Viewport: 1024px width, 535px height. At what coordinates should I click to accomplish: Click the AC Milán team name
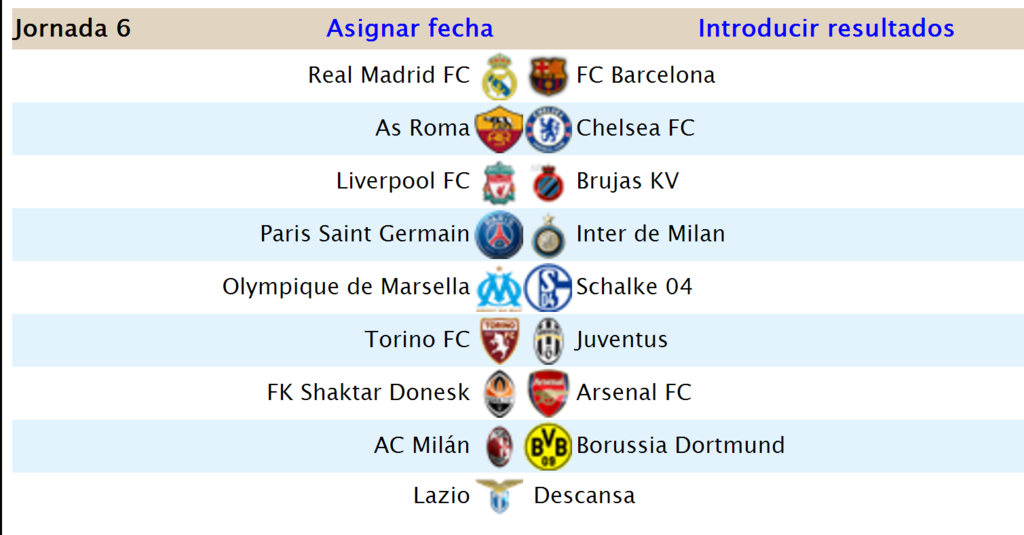(422, 446)
